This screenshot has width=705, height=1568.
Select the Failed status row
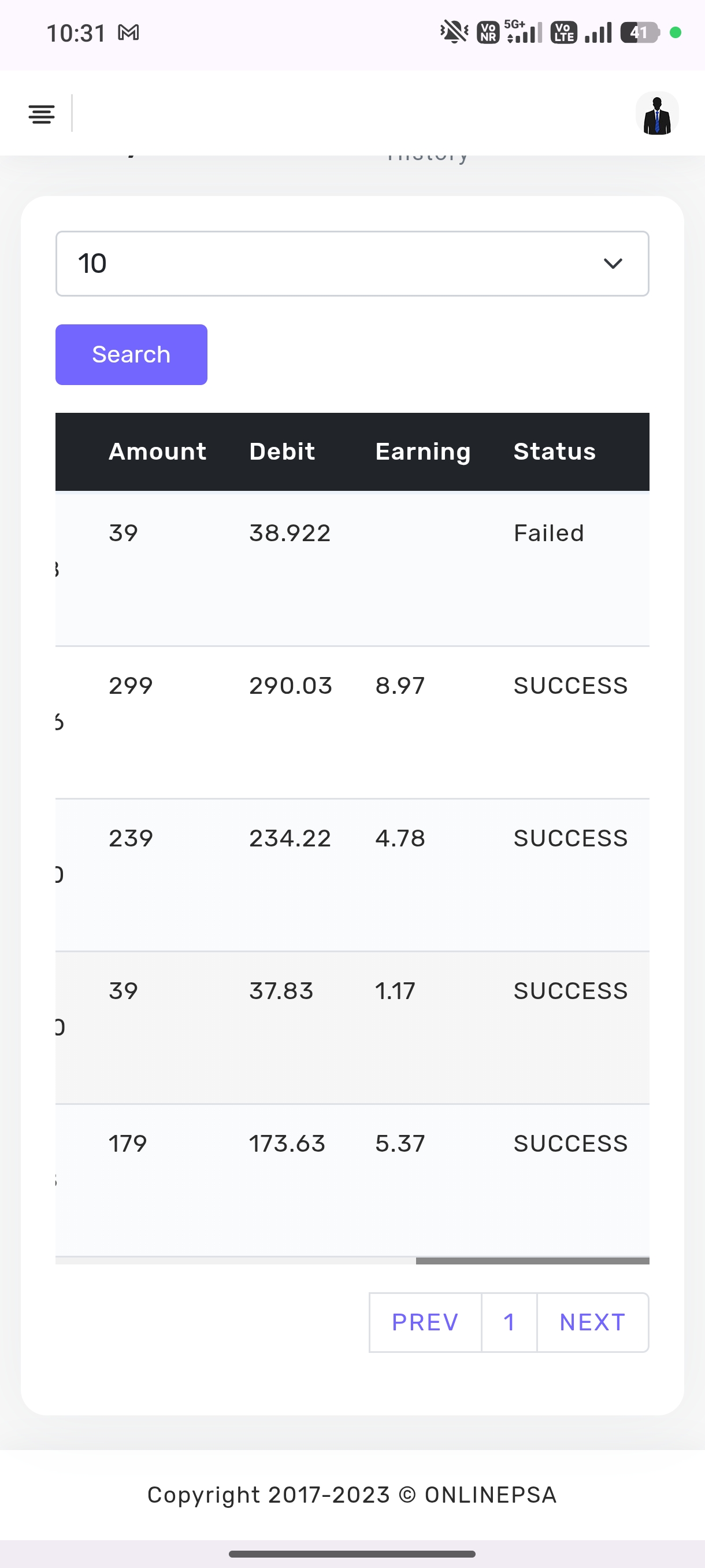point(352,568)
